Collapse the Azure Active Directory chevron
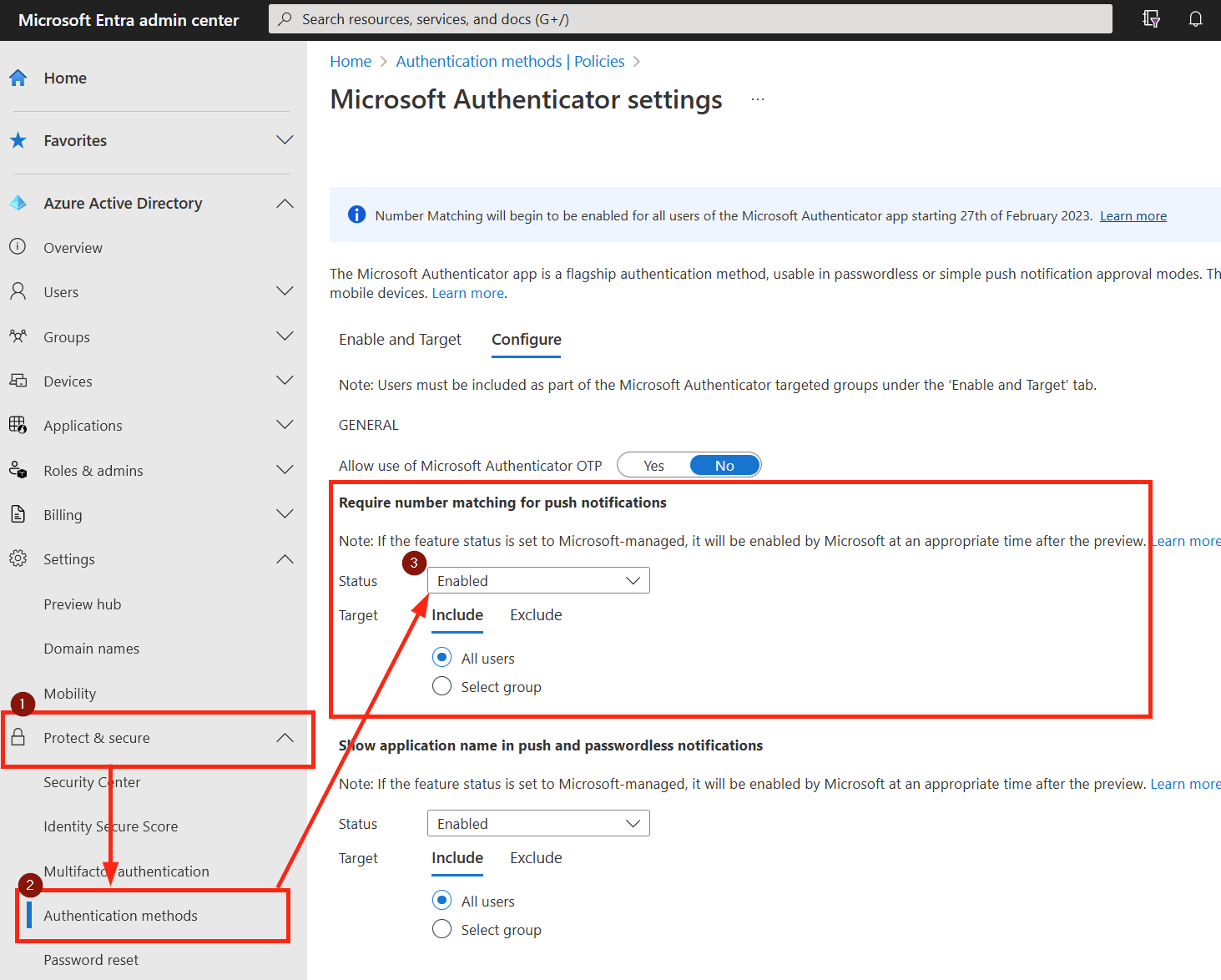The image size is (1221, 980). 285,203
